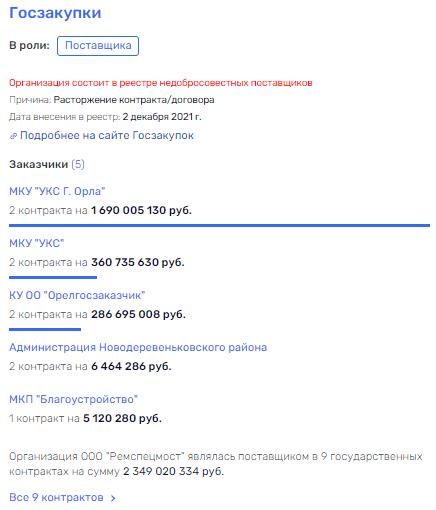Open МКП "Благоустройство" customer link
This screenshot has width=436, height=510.
[73, 399]
